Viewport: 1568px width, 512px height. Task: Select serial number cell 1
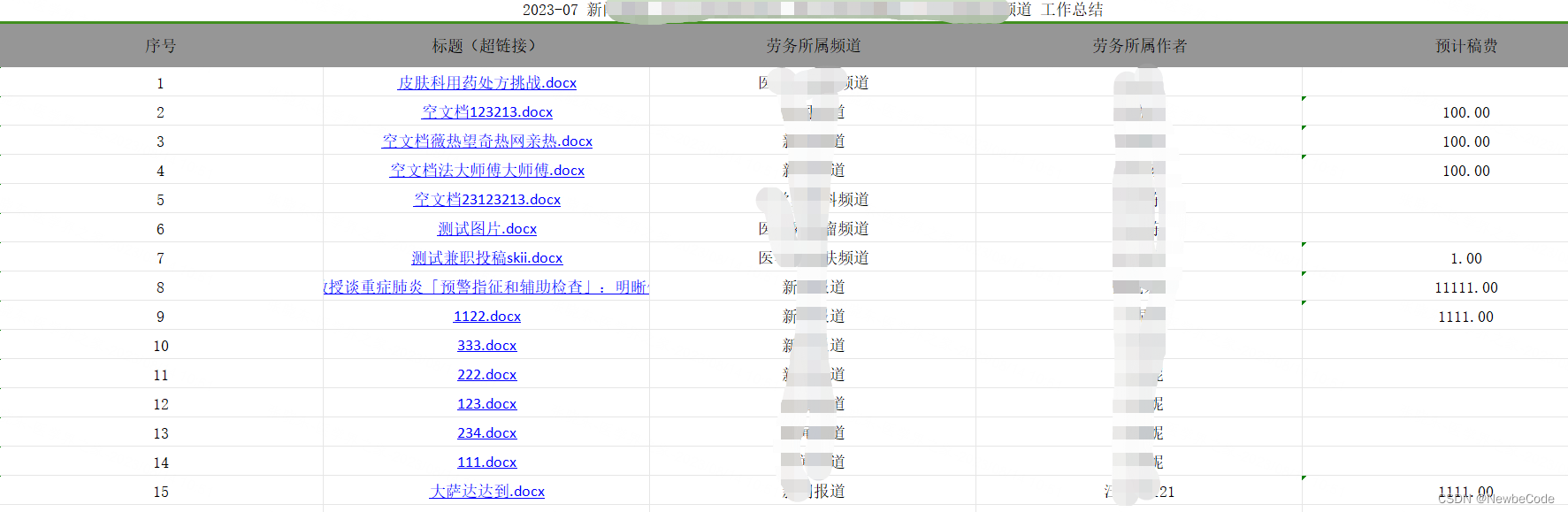161,83
